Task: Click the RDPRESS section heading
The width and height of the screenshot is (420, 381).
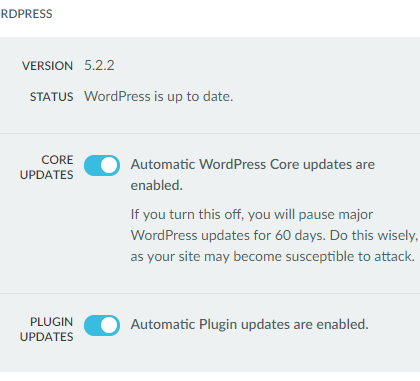Action: (x=26, y=14)
